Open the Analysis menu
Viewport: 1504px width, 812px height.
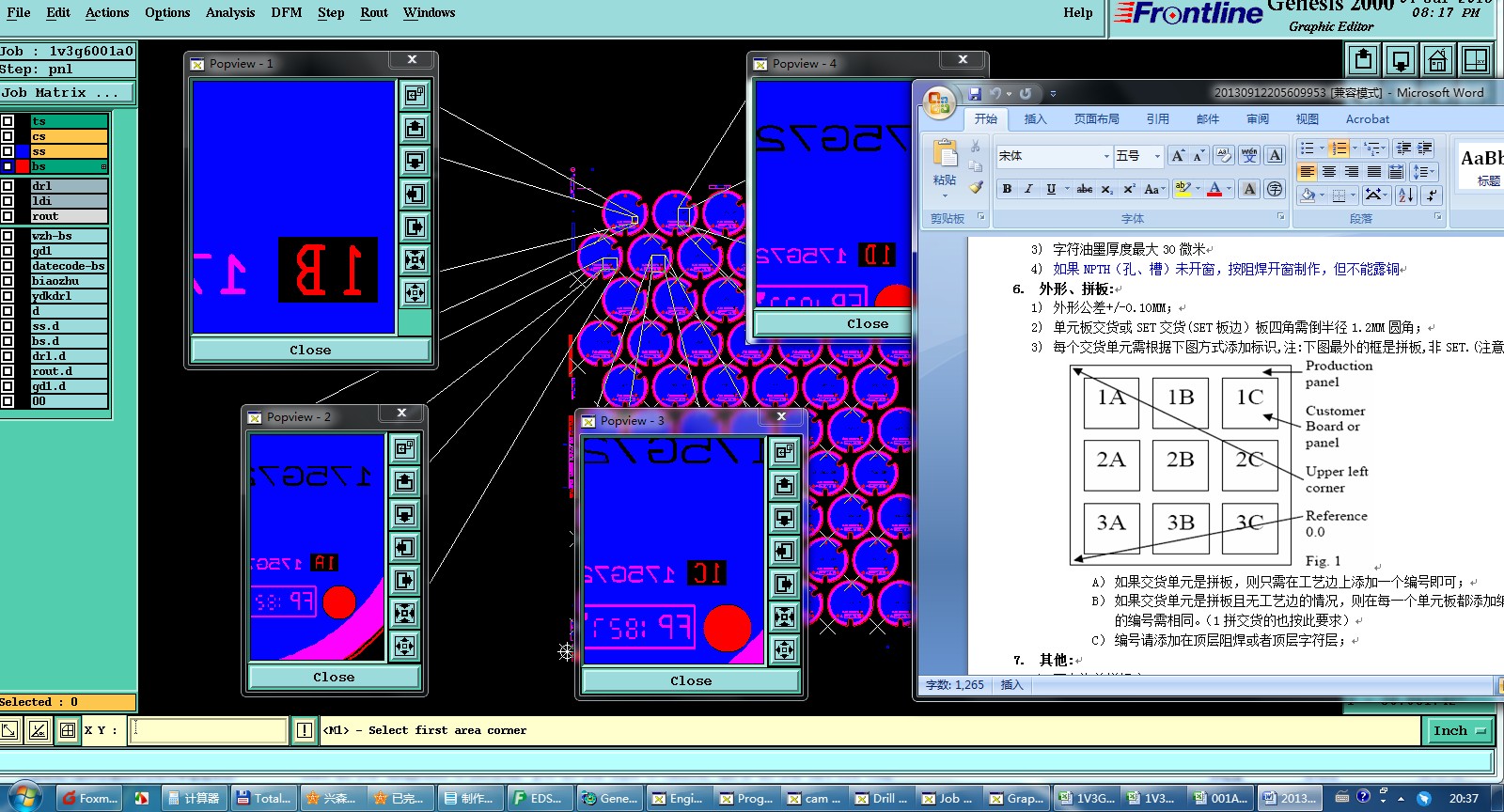[230, 12]
